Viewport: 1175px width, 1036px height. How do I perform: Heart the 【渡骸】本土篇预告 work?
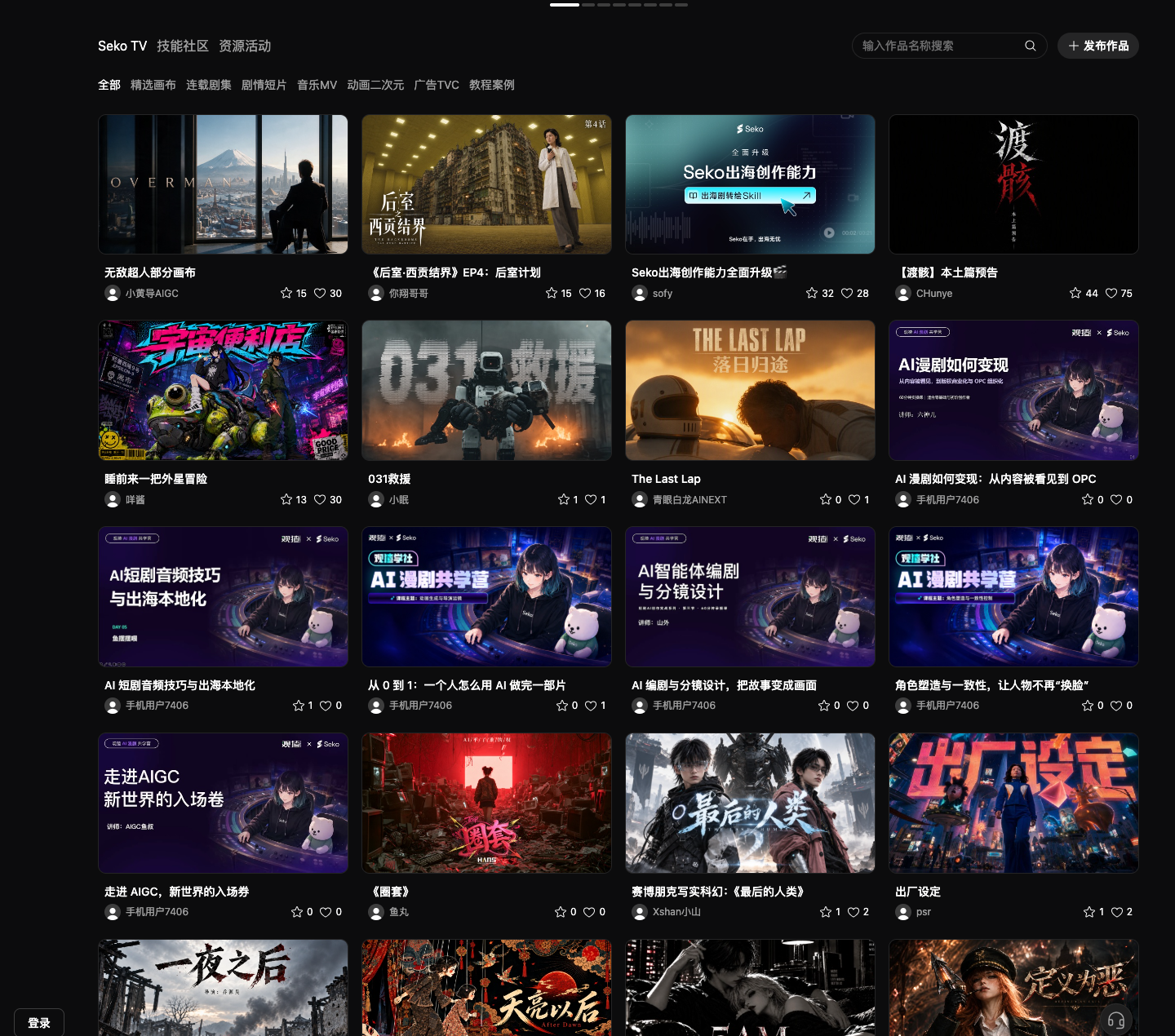1111,293
